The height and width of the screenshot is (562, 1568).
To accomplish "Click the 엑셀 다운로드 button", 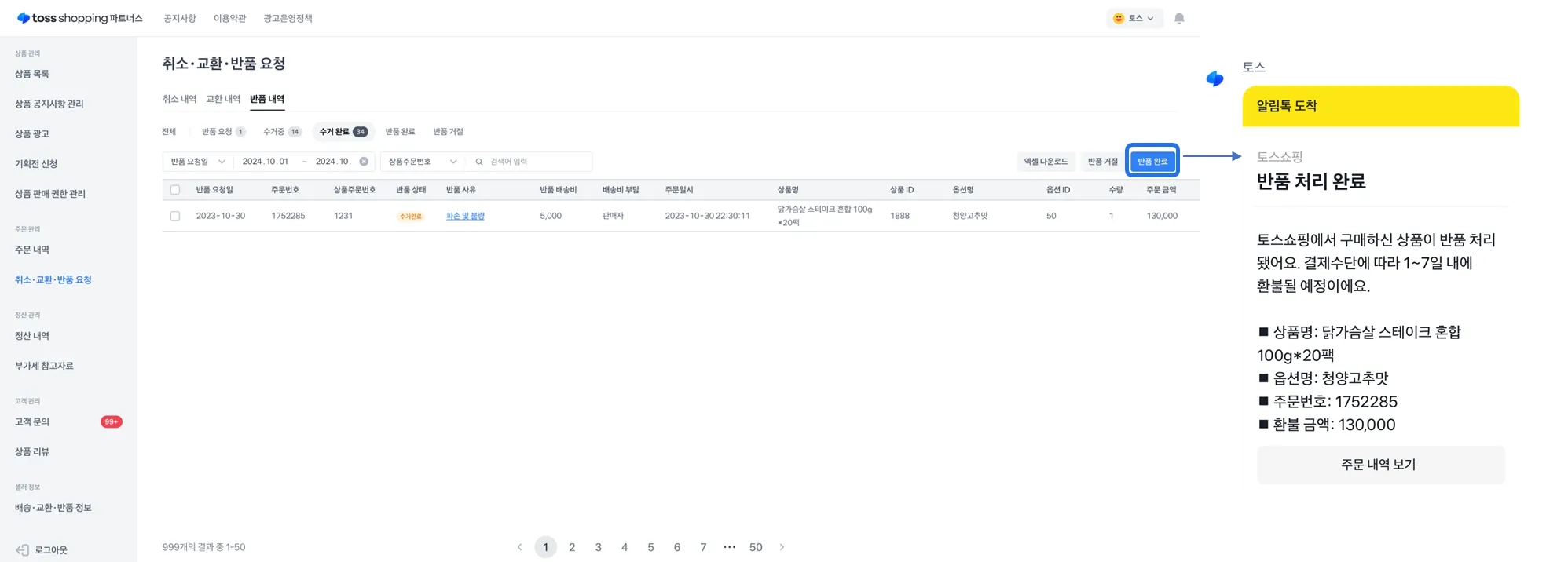I will click(x=1045, y=162).
